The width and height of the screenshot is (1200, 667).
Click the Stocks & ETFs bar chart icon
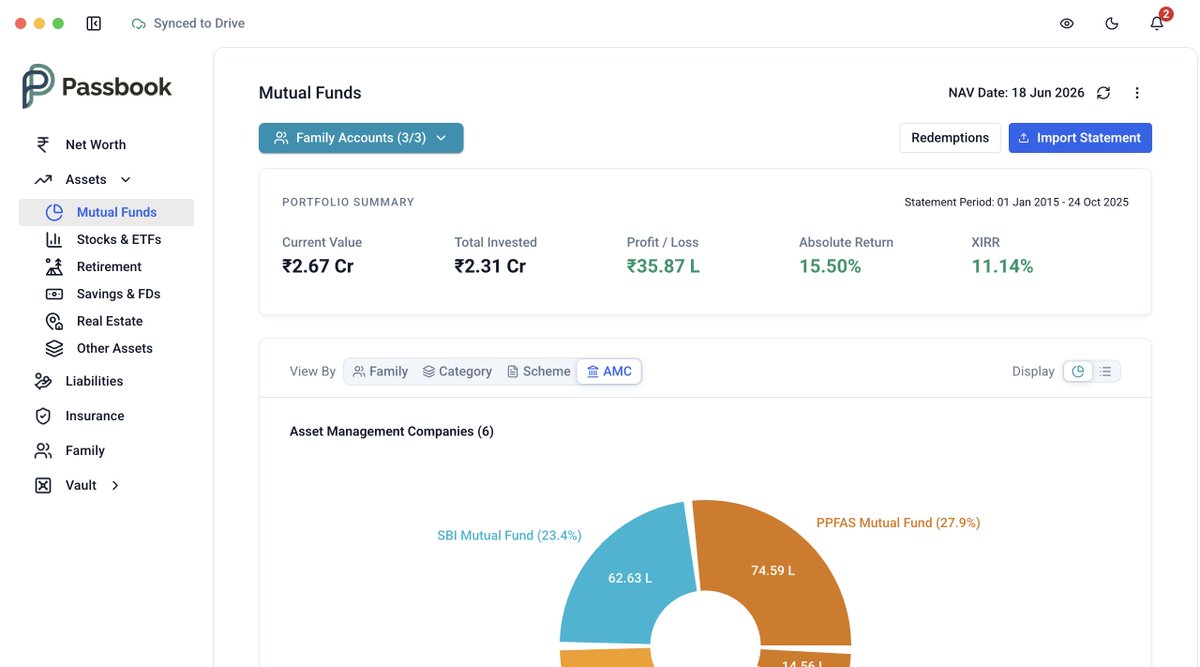(55, 240)
